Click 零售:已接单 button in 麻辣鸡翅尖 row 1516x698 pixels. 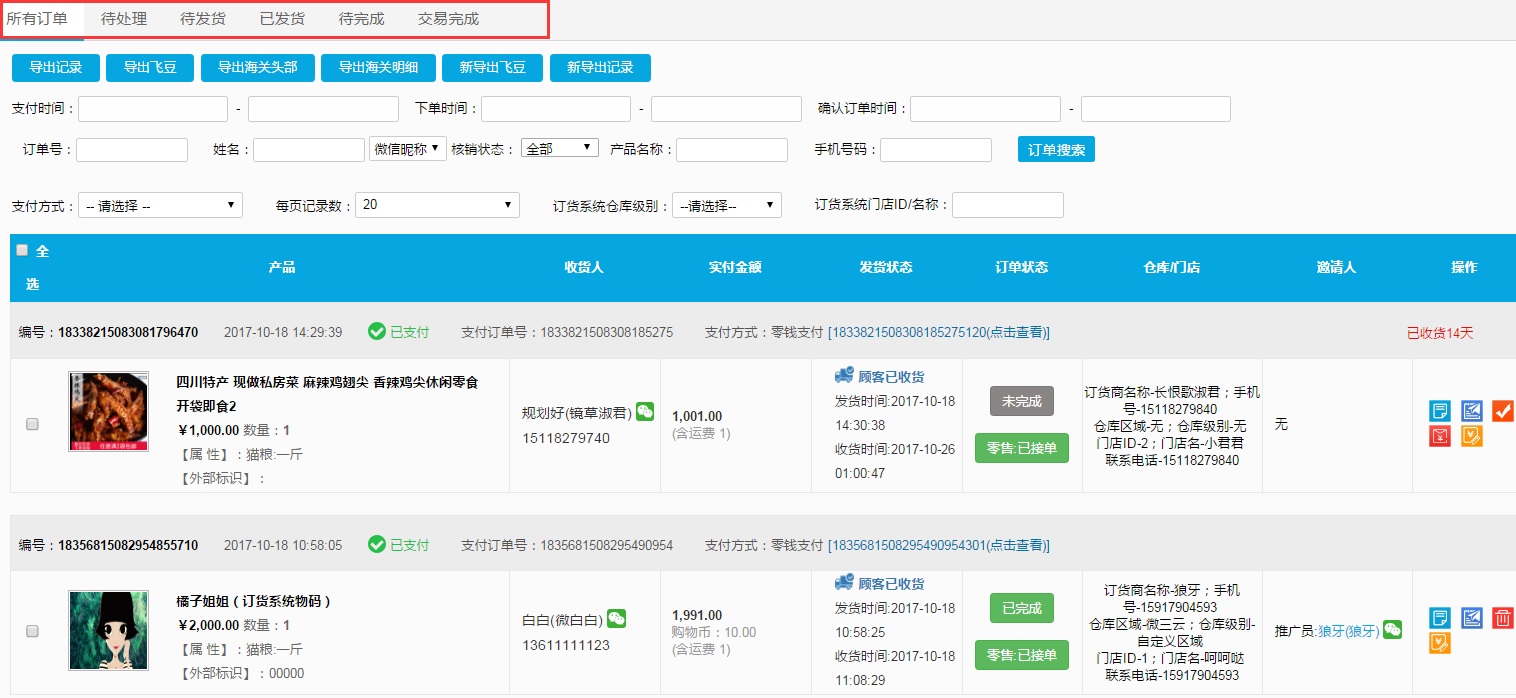pos(1022,448)
